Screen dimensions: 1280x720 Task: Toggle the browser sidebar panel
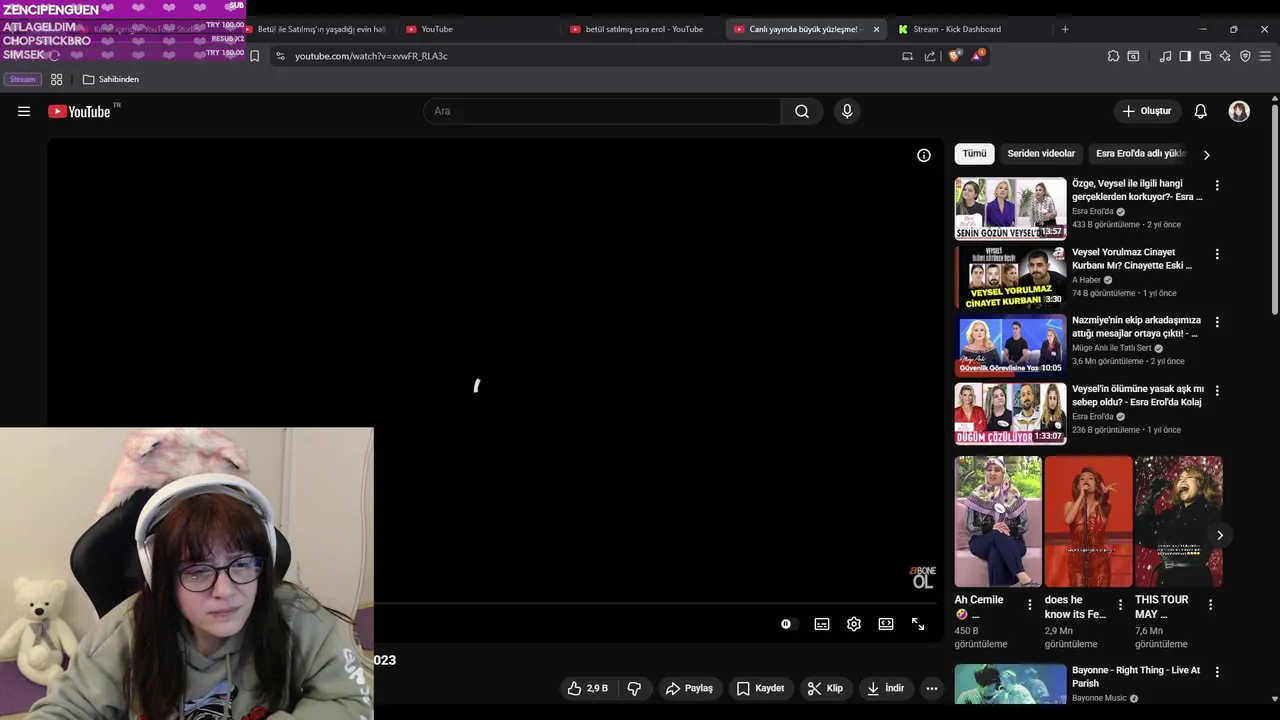1185,56
